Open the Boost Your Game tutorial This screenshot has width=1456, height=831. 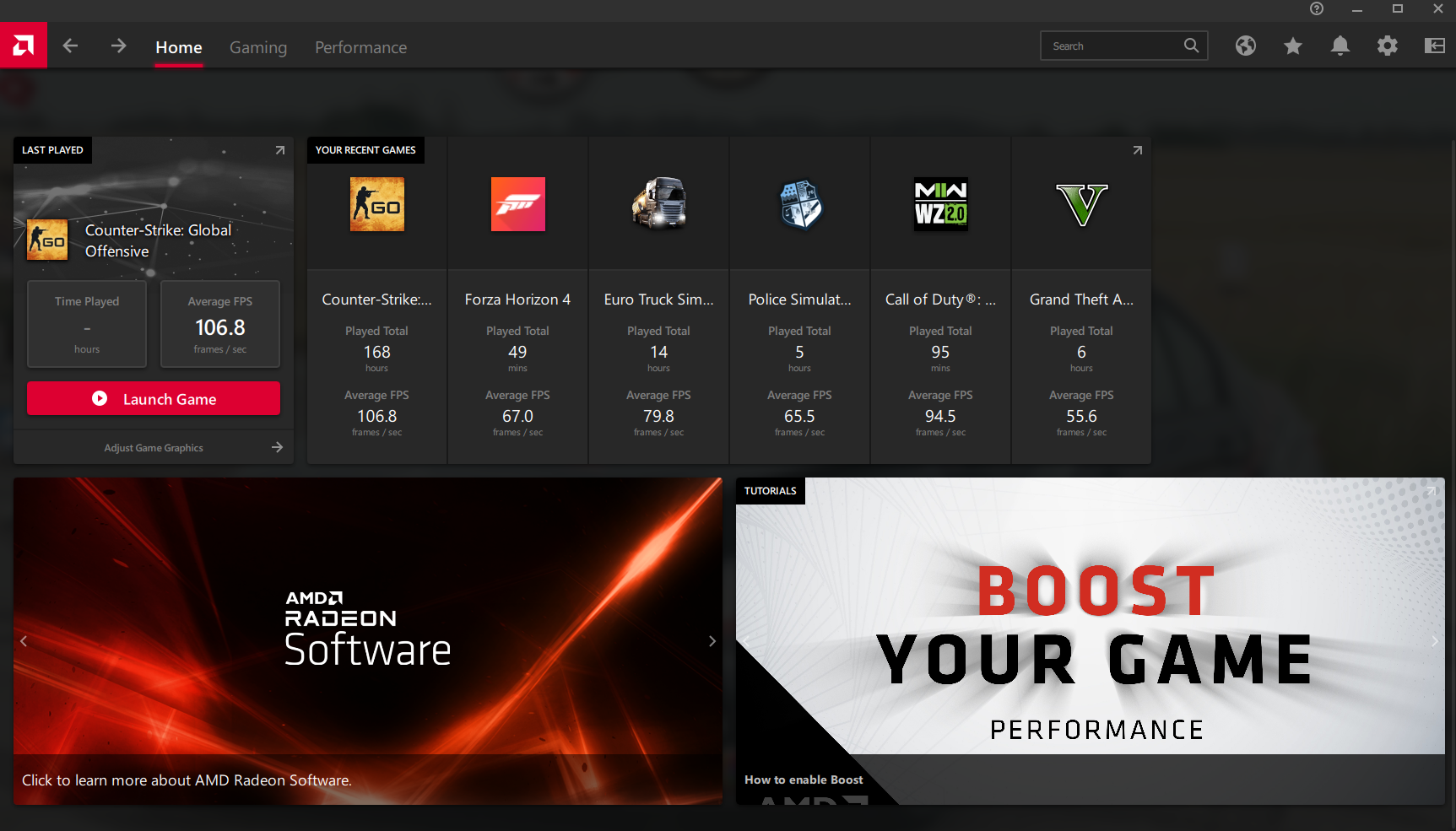point(1091,641)
